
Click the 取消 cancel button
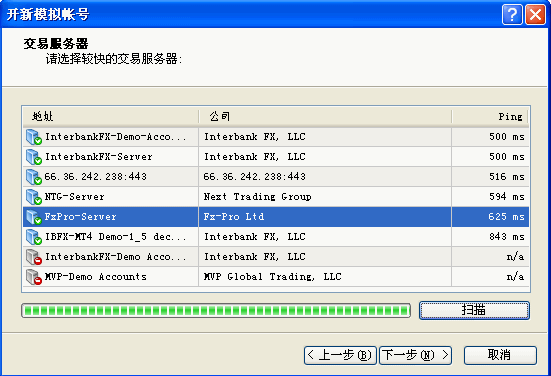pyautogui.click(x=500, y=355)
